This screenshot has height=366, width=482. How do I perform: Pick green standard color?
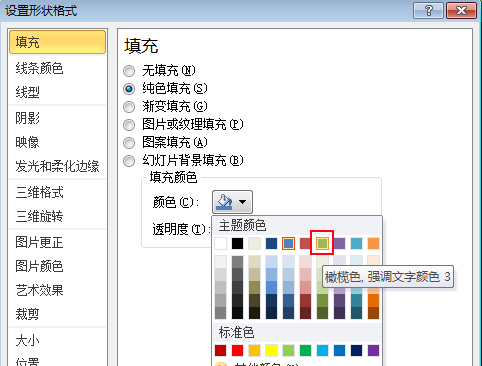[306, 351]
